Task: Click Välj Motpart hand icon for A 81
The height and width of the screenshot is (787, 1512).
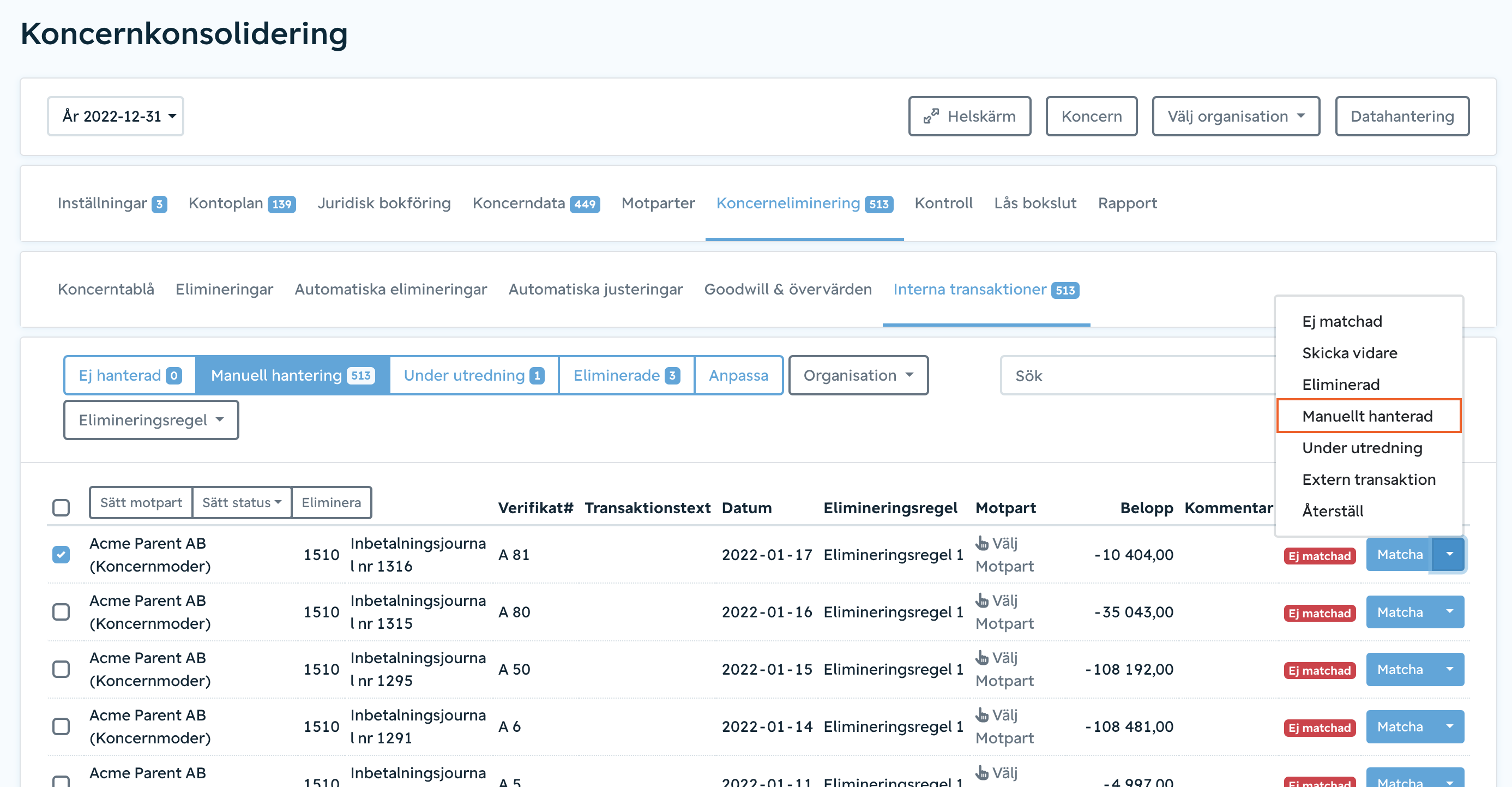Action: click(982, 543)
